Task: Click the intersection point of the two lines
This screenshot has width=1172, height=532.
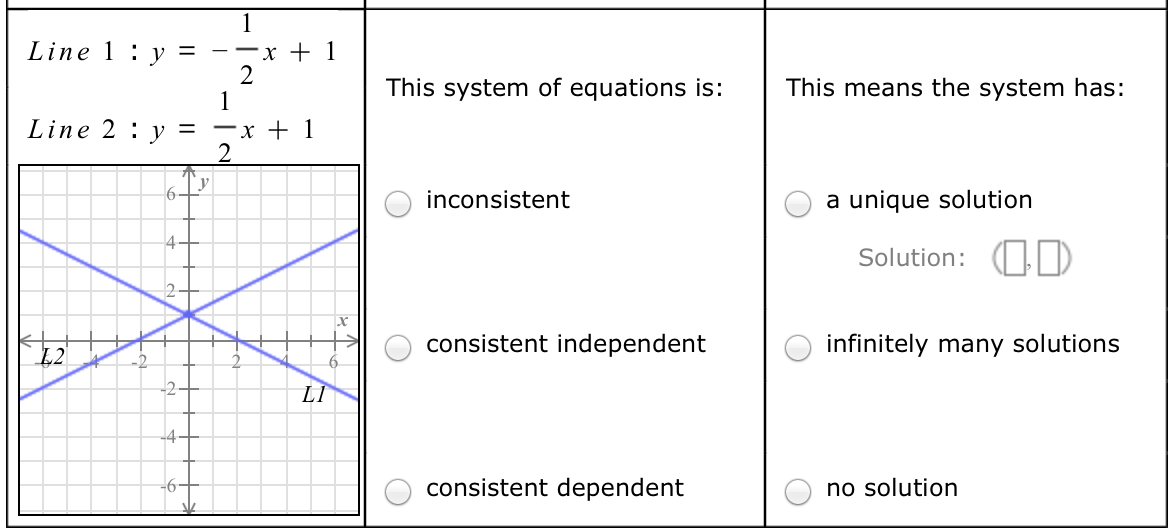Action: [188, 315]
